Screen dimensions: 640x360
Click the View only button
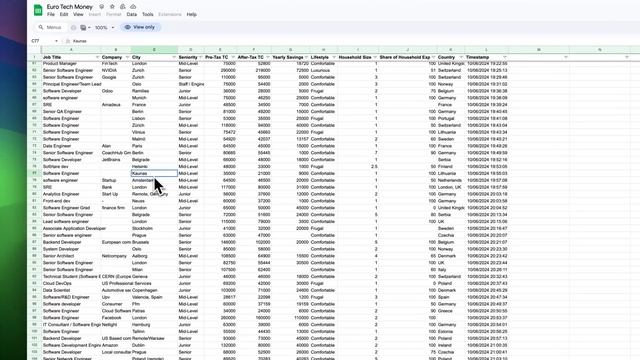pos(140,27)
